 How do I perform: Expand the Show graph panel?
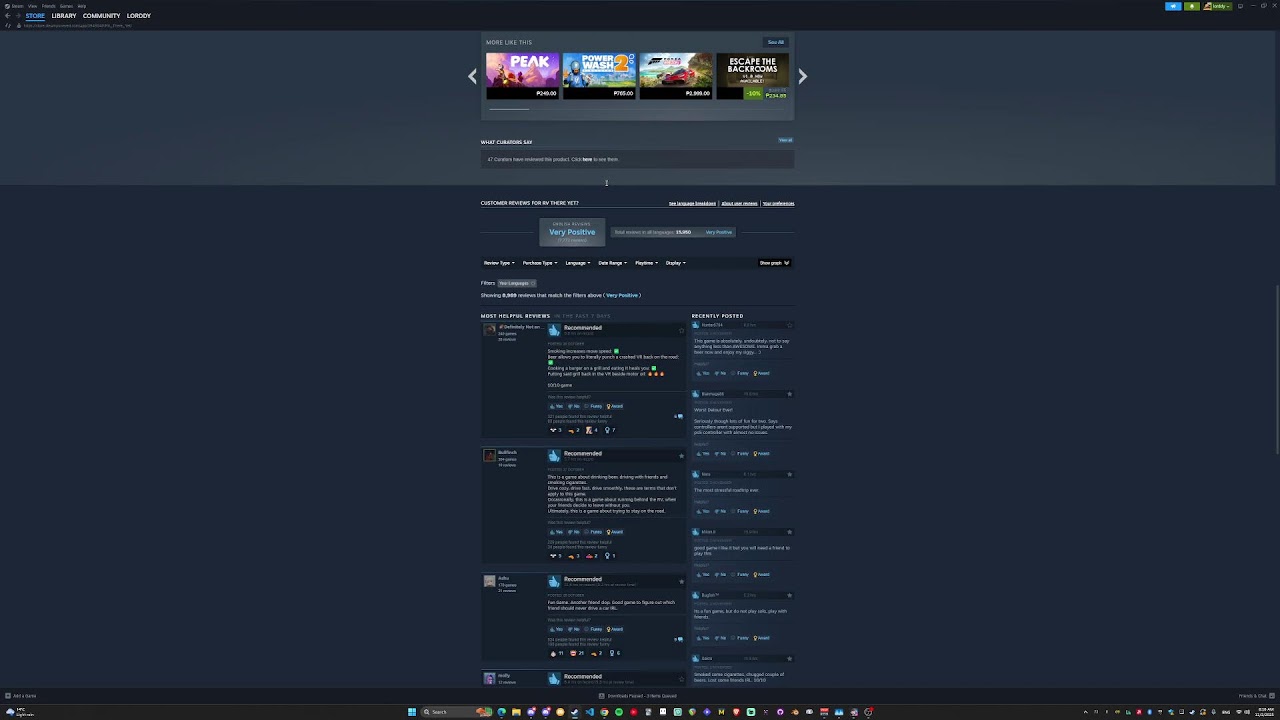tap(774, 263)
